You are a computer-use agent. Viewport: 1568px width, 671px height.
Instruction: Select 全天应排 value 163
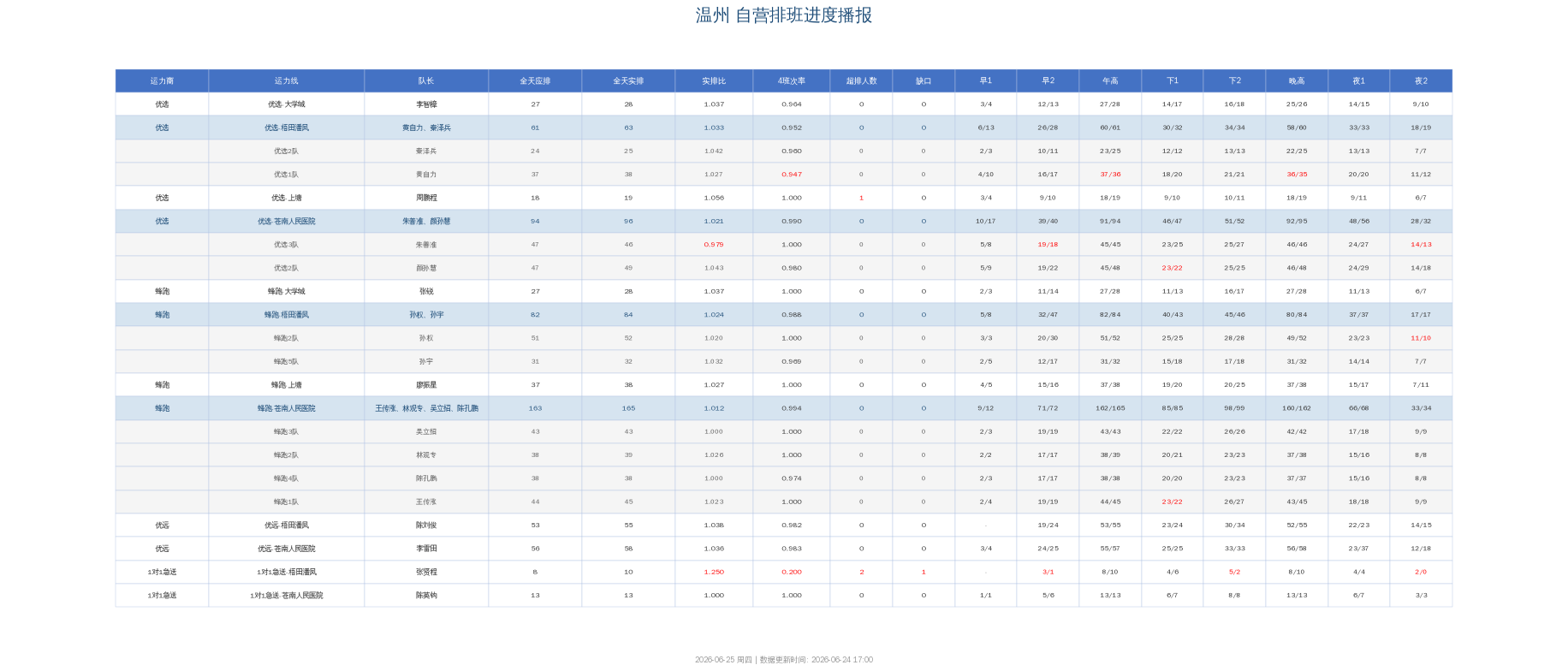point(535,408)
